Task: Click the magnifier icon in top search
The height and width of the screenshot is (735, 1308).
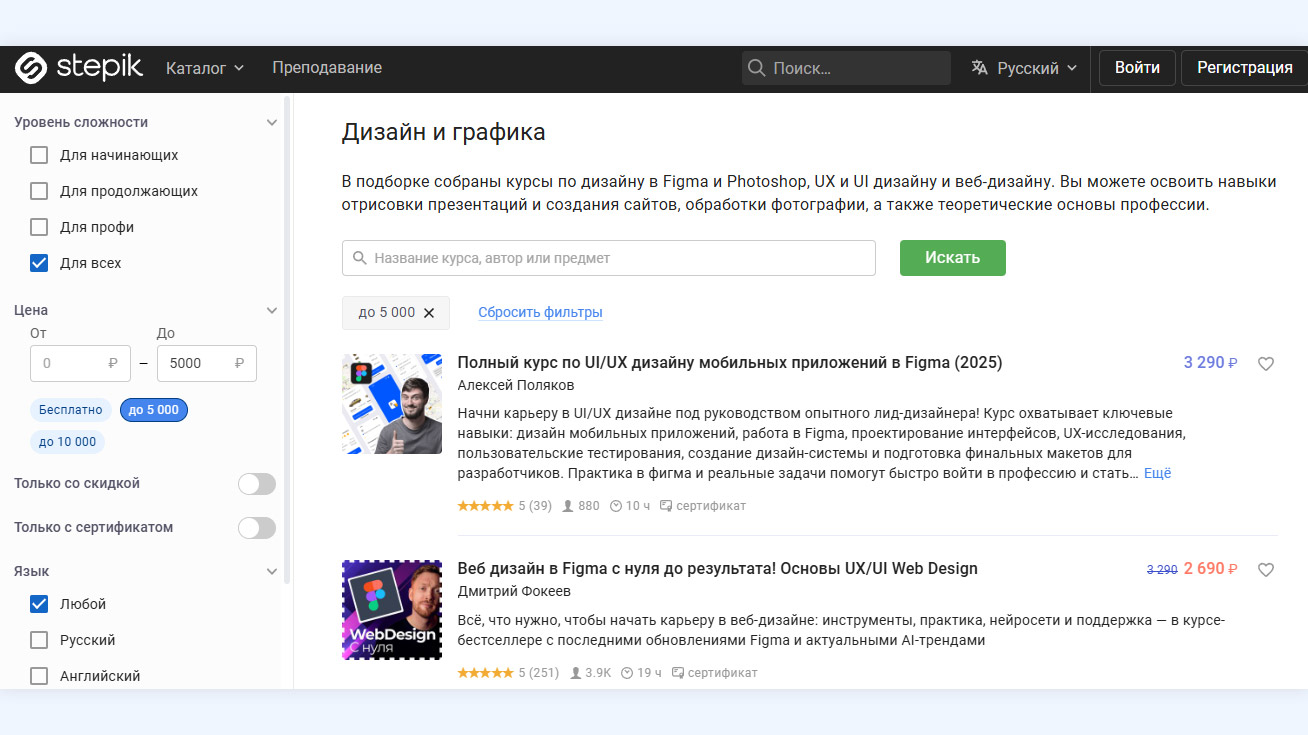Action: point(758,68)
